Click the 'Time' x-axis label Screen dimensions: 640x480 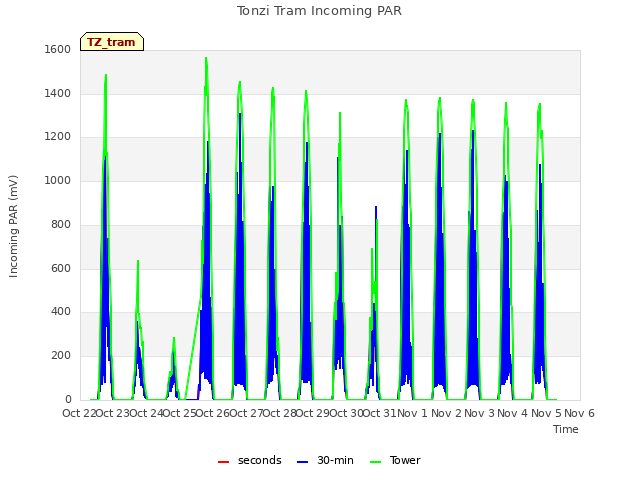[x=566, y=429]
